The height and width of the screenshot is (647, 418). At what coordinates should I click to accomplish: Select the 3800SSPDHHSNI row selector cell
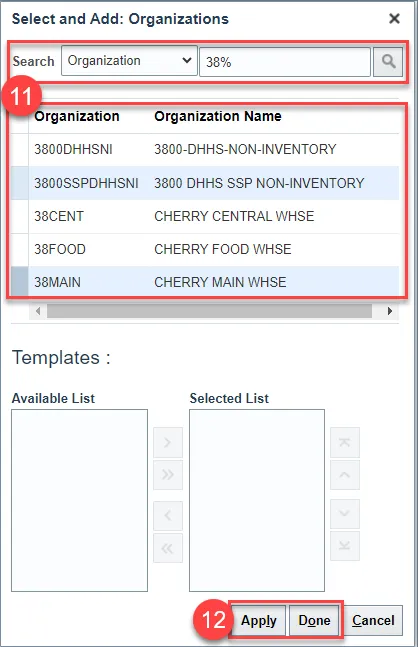19,183
